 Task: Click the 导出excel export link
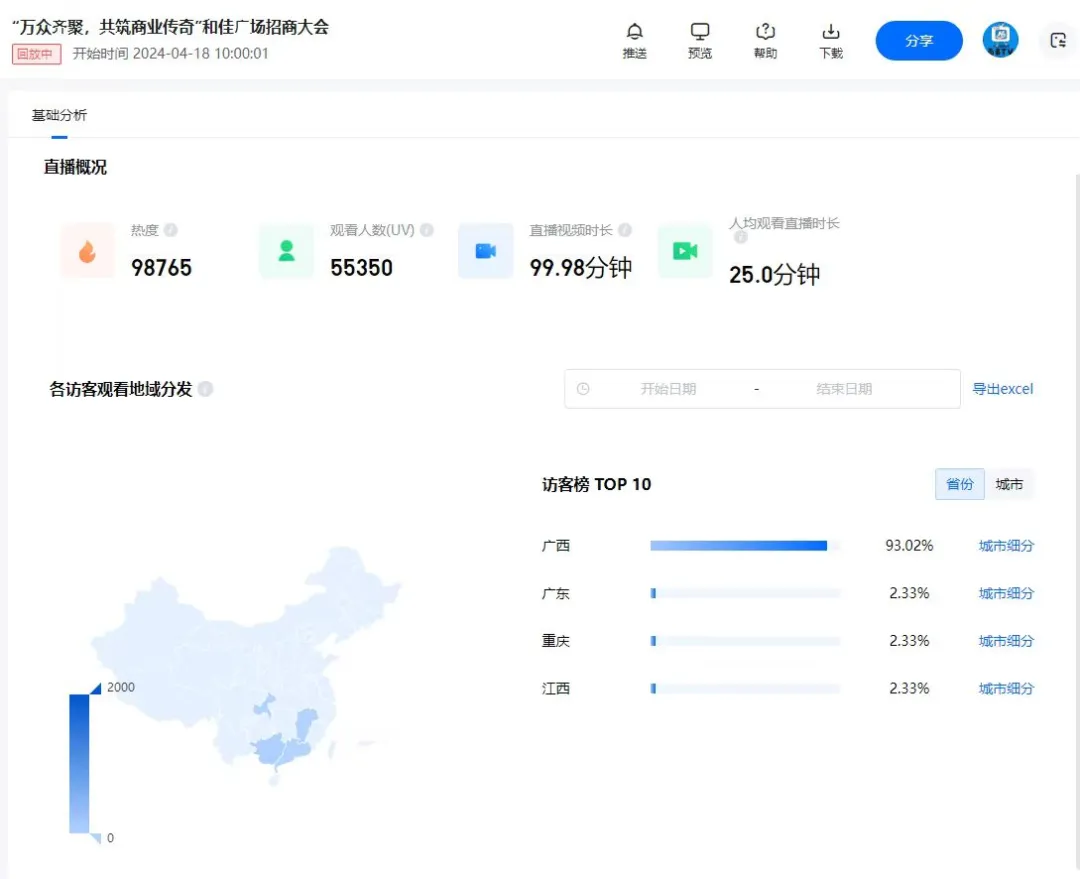tap(1003, 389)
